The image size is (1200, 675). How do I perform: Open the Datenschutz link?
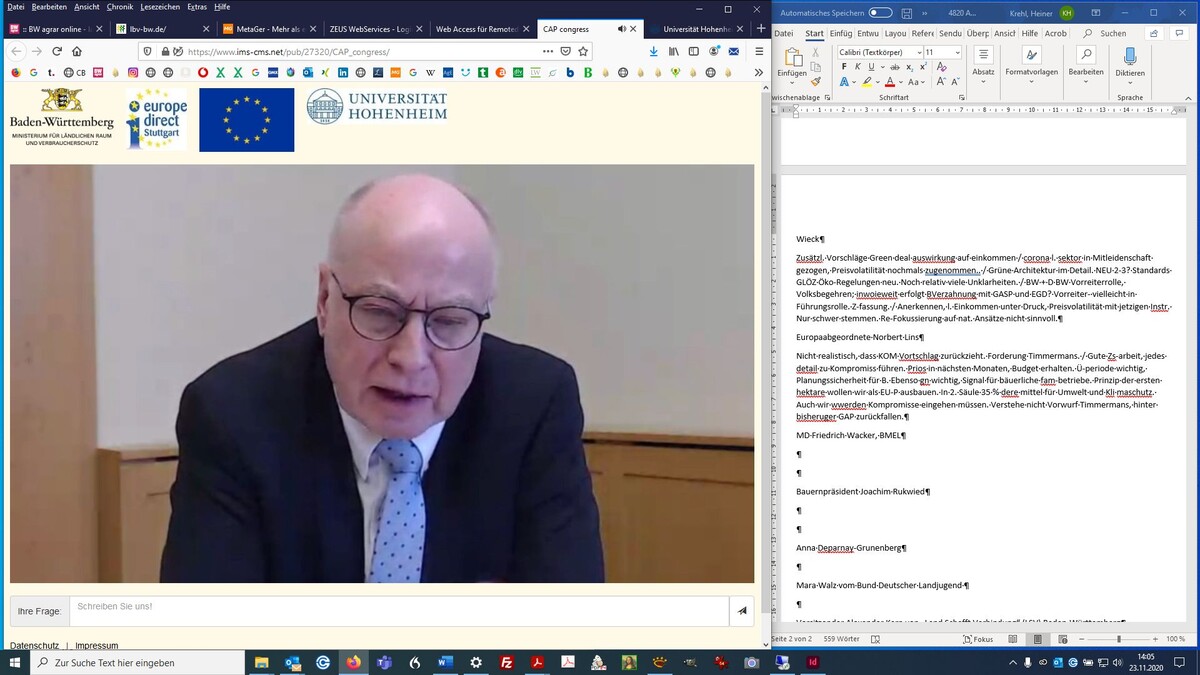pyautogui.click(x=34, y=645)
